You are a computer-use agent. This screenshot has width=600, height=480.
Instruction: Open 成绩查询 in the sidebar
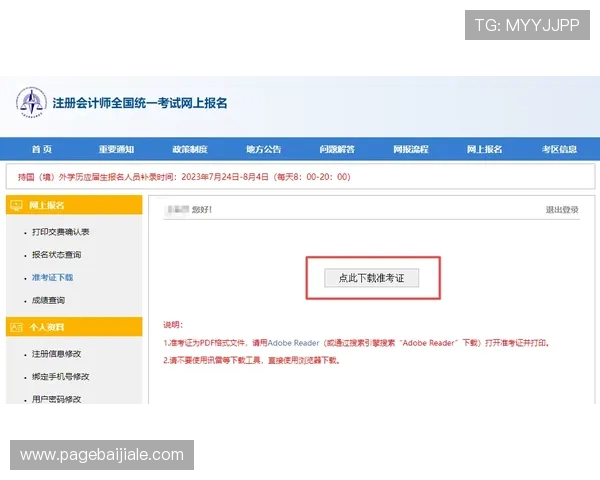pos(49,300)
